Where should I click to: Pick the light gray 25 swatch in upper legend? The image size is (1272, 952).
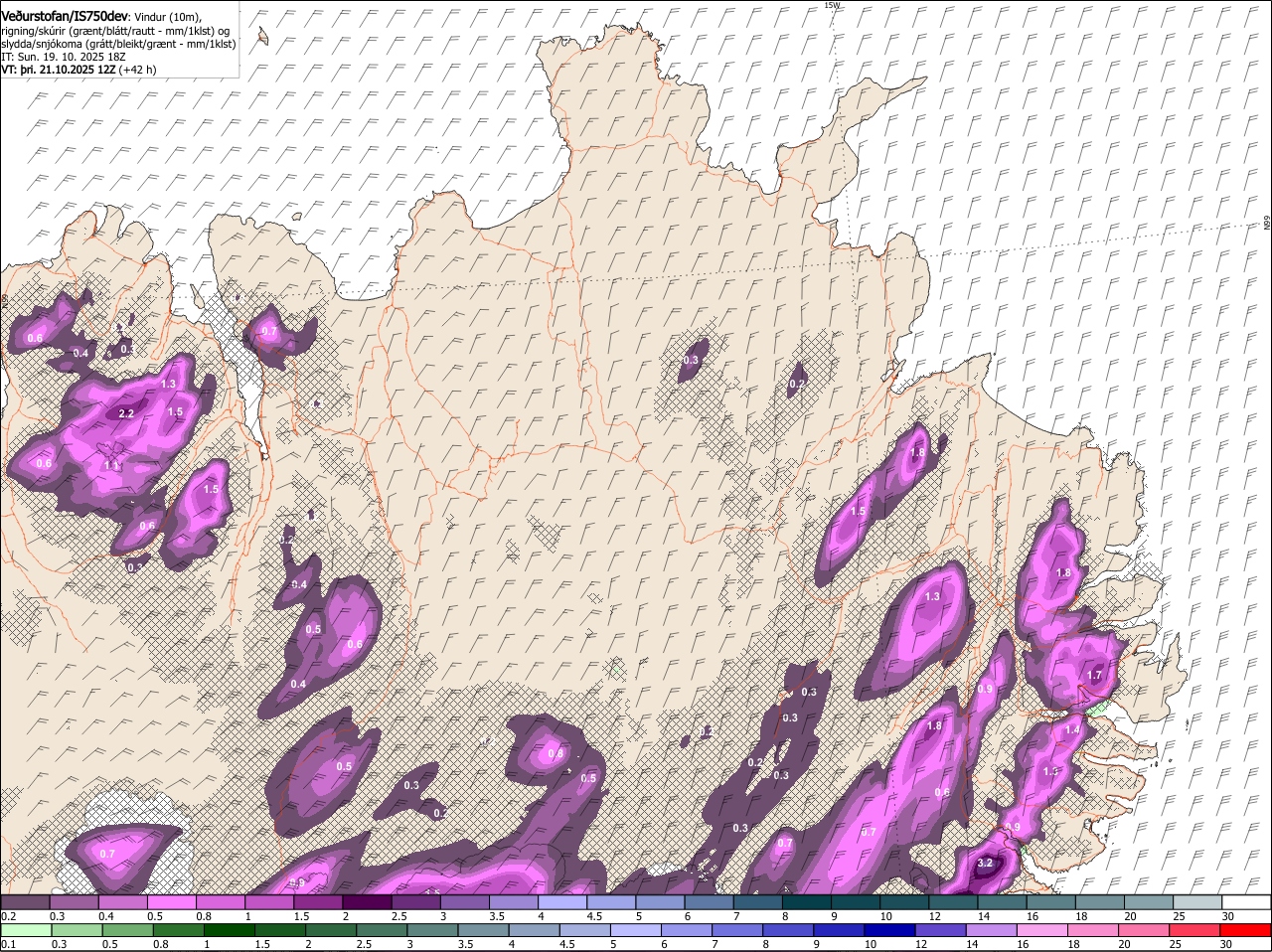(1197, 902)
